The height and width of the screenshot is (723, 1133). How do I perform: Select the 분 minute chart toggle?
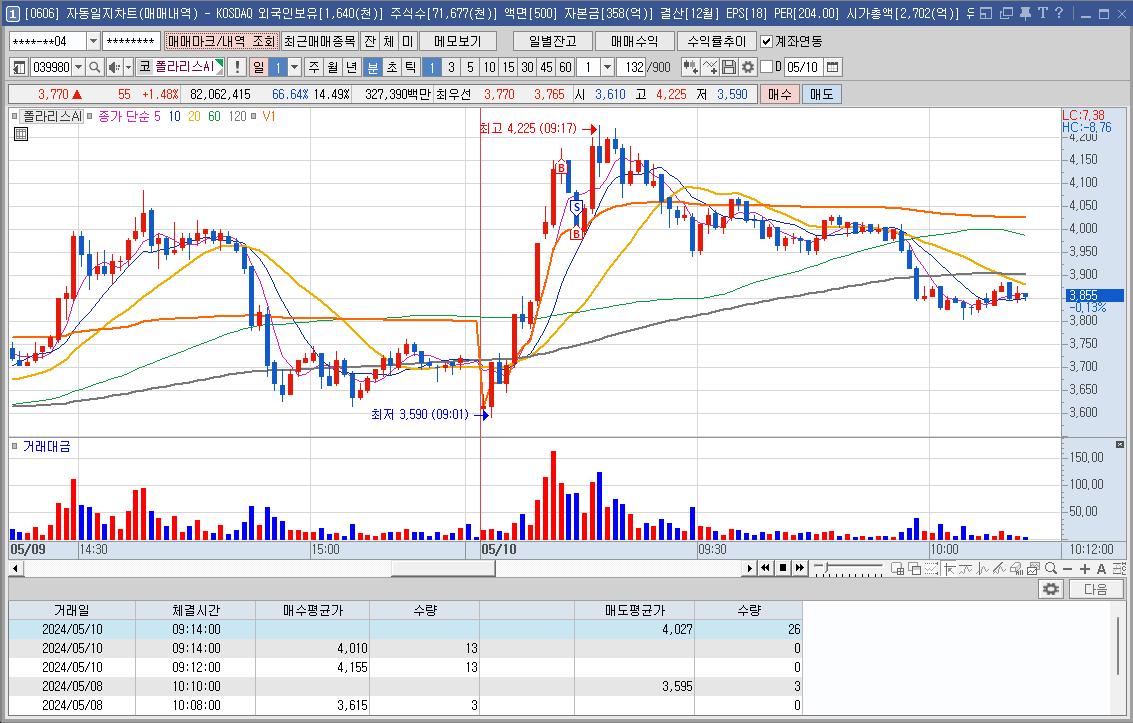tap(373, 67)
